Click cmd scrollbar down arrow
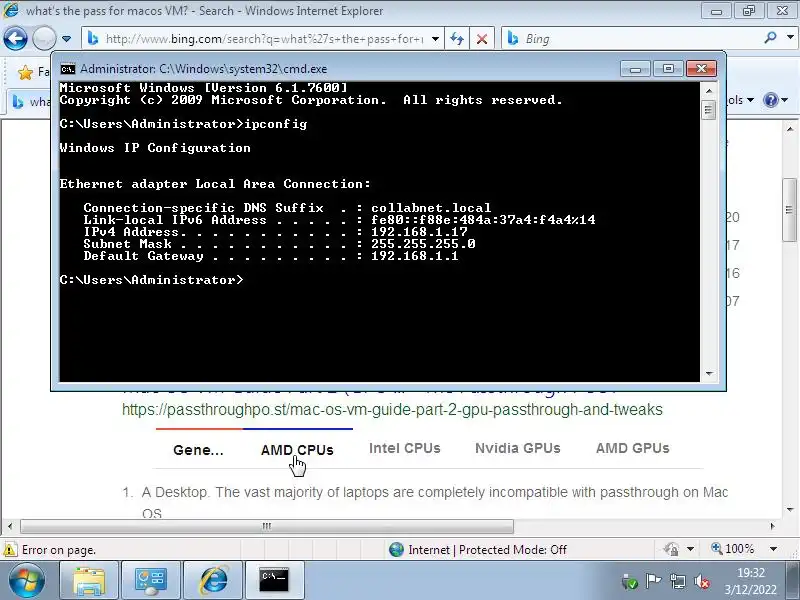The image size is (800, 600). click(709, 373)
